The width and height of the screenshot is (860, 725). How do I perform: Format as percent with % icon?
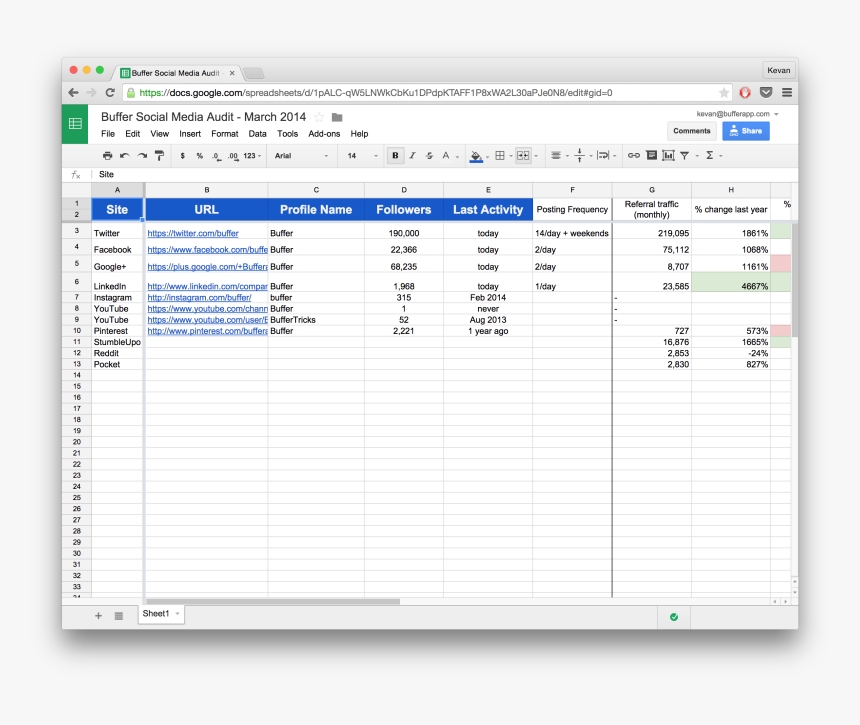click(200, 156)
